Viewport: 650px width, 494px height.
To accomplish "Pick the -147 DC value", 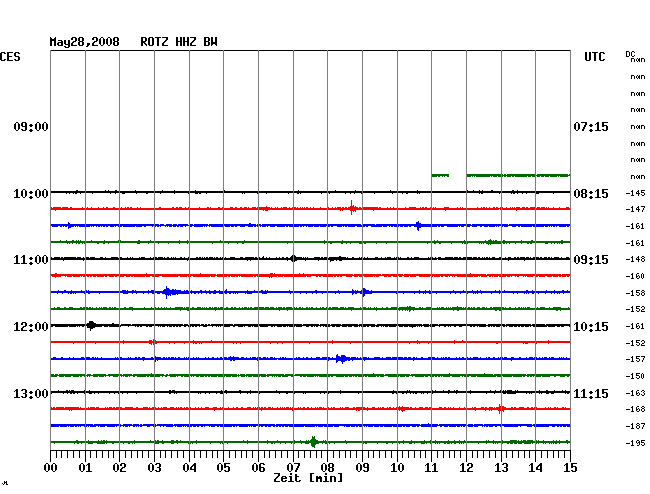I will coord(635,209).
